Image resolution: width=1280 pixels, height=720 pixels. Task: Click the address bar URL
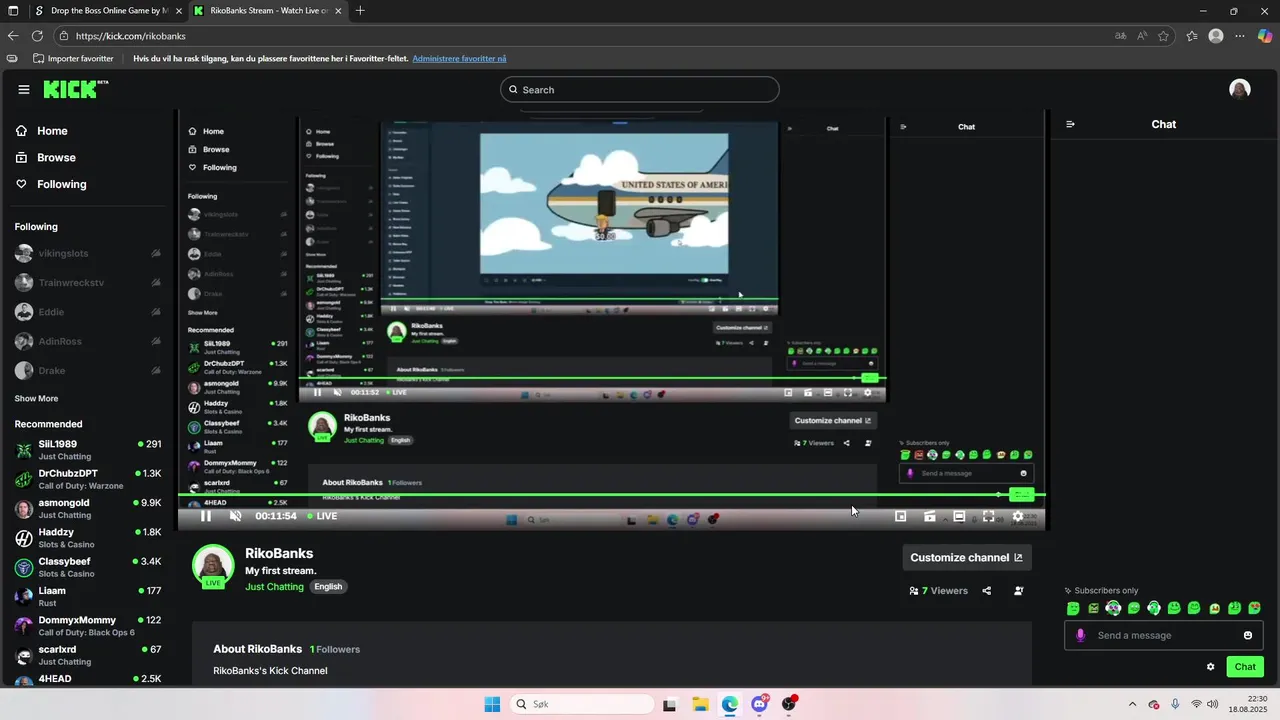coord(130,36)
